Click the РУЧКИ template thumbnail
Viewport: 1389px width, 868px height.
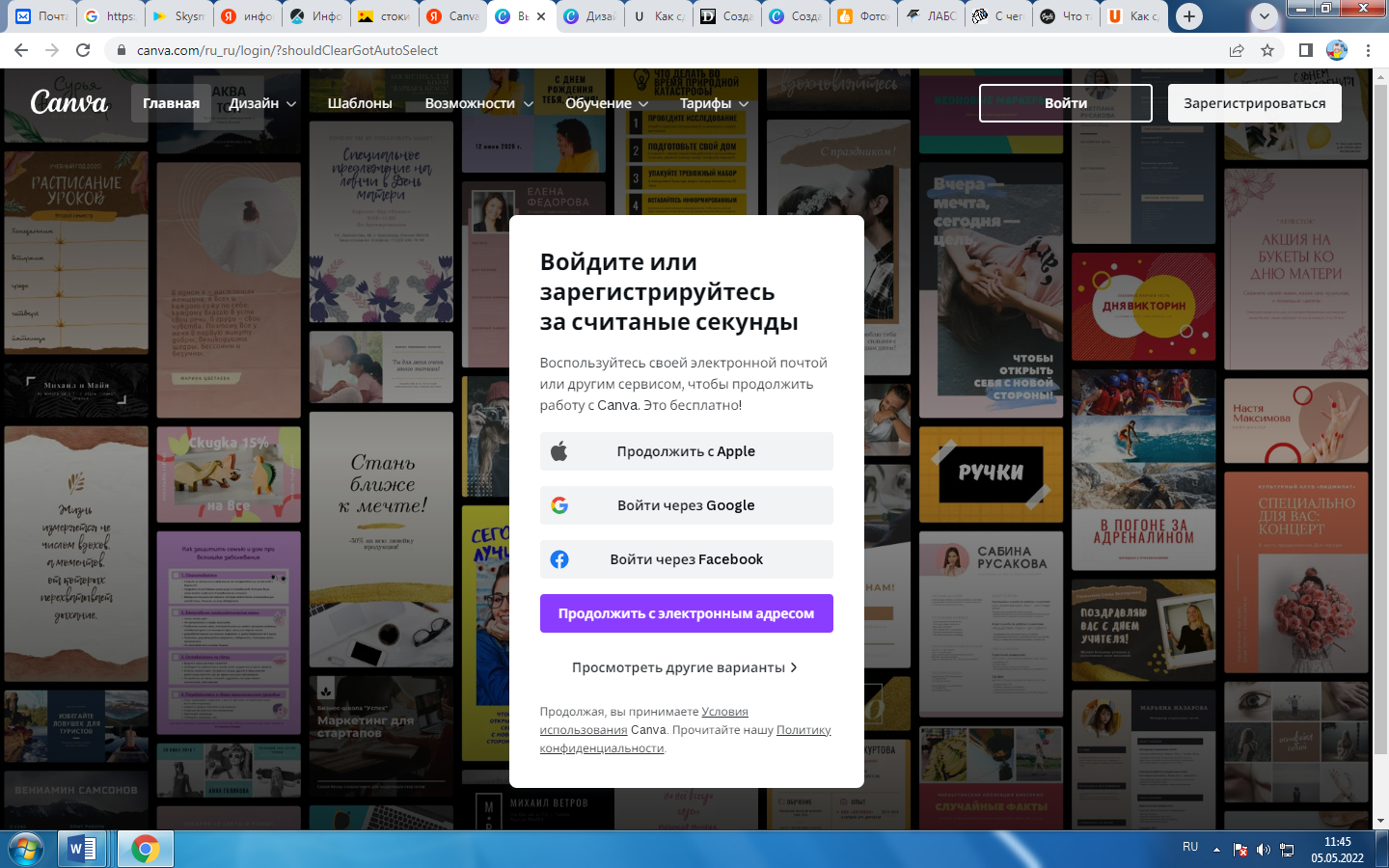[991, 473]
